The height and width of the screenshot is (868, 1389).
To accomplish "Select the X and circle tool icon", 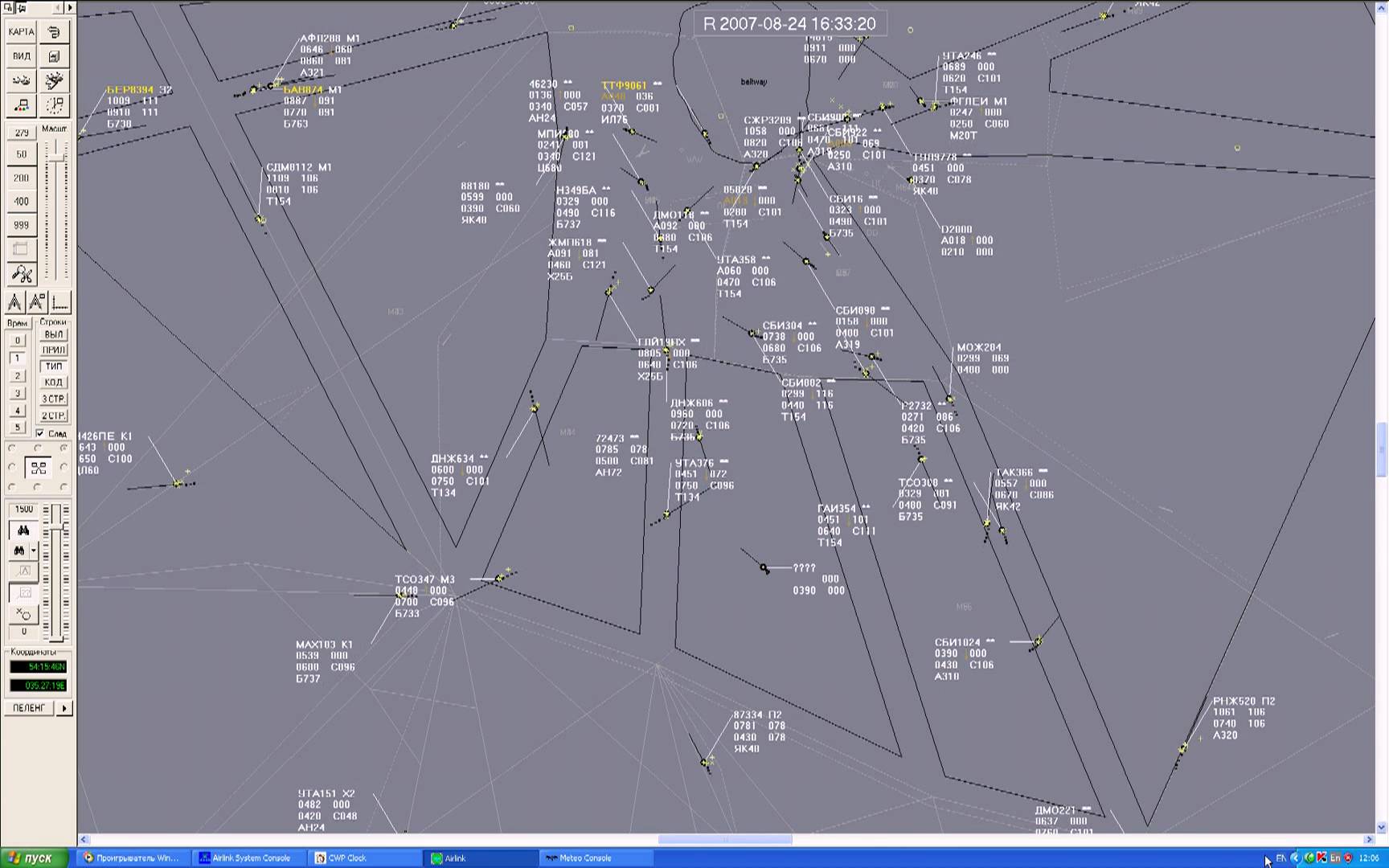I will [23, 614].
